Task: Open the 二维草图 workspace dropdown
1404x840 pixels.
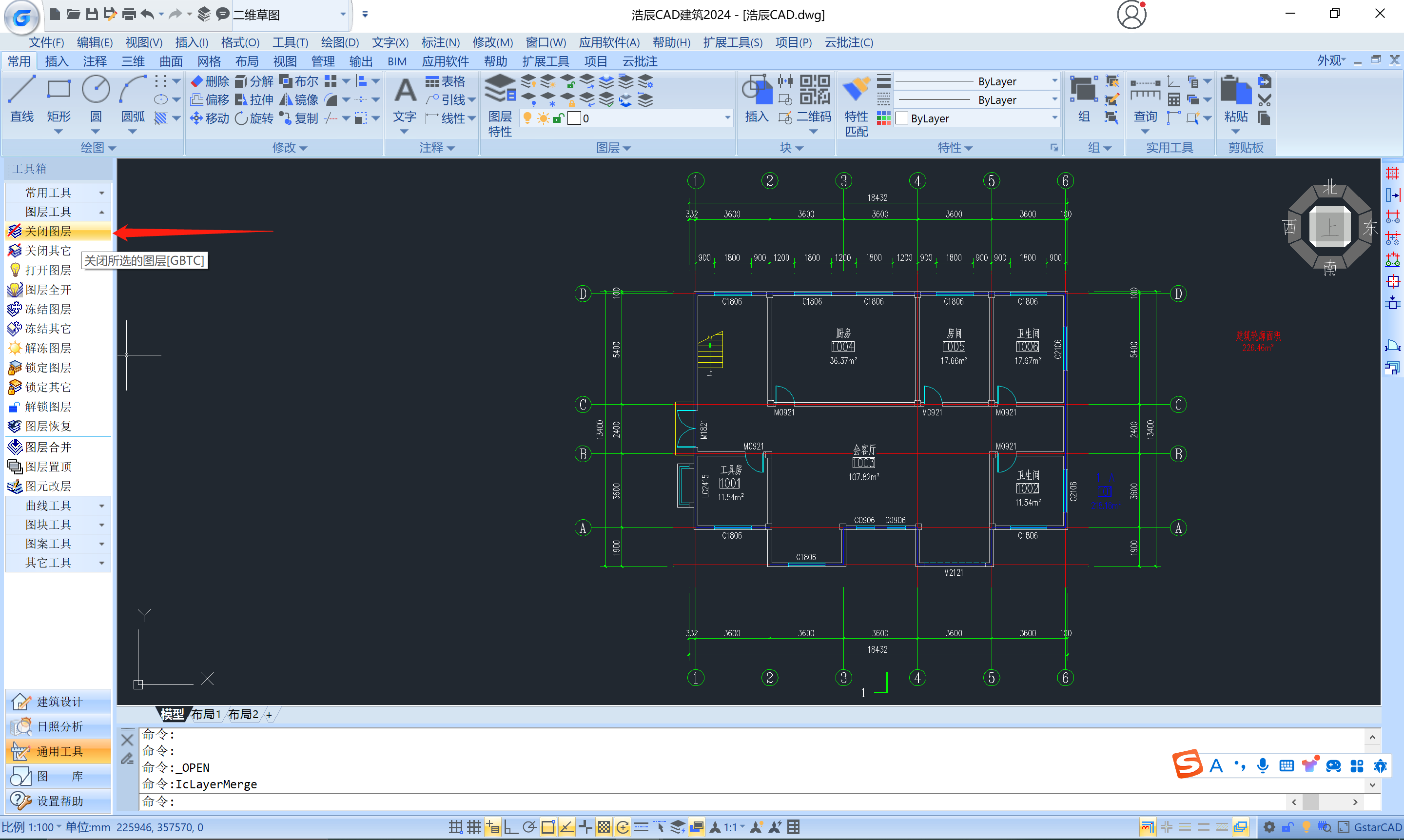Action: 343,15
